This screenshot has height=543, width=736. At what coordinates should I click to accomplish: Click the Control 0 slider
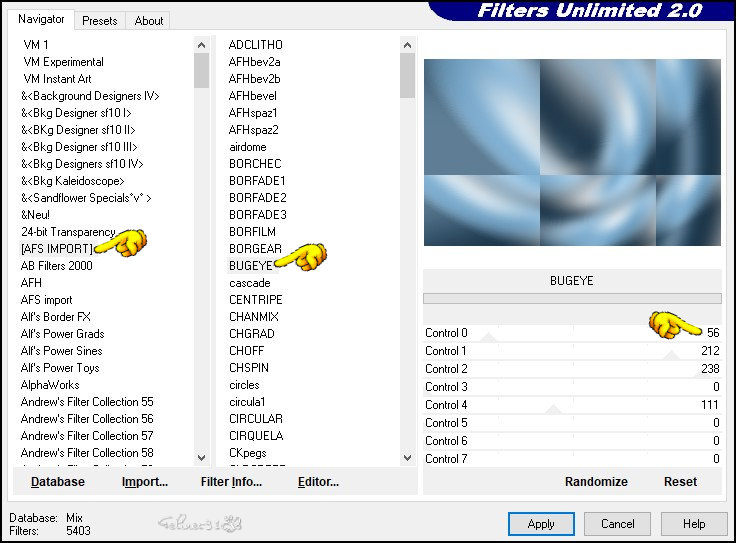572,333
